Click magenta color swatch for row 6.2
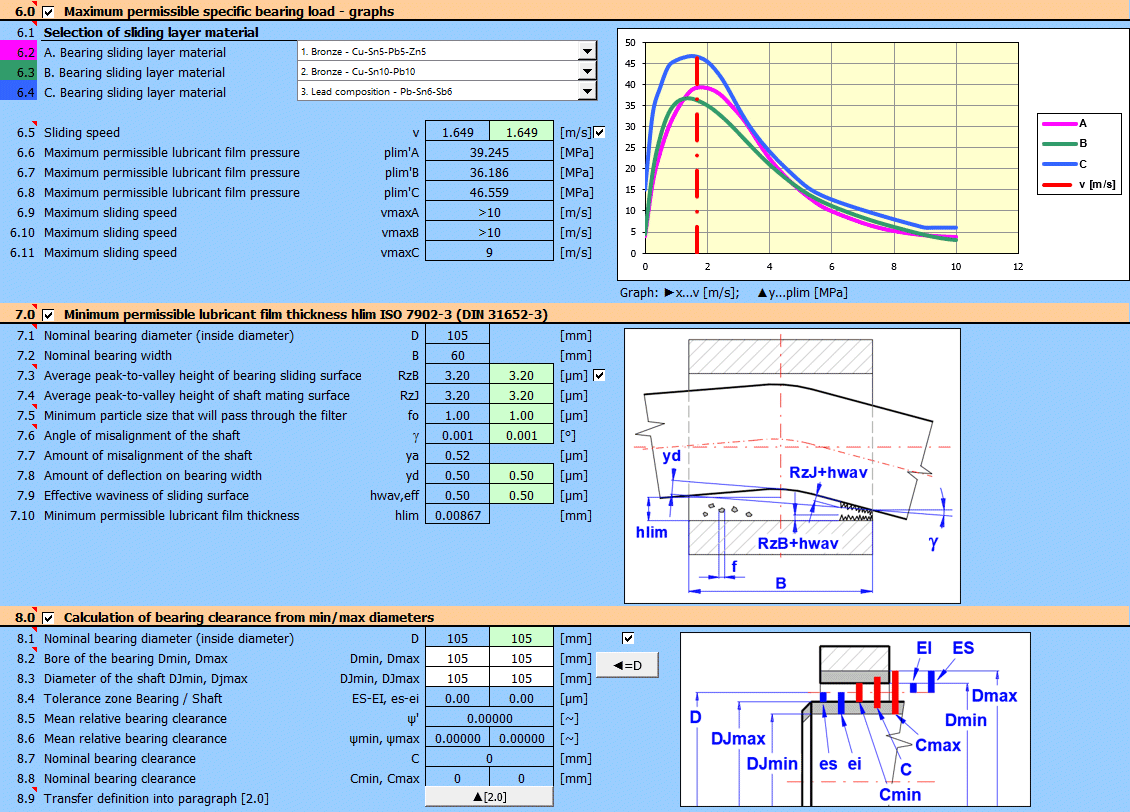Viewport: 1130px width, 812px height. tap(20, 52)
